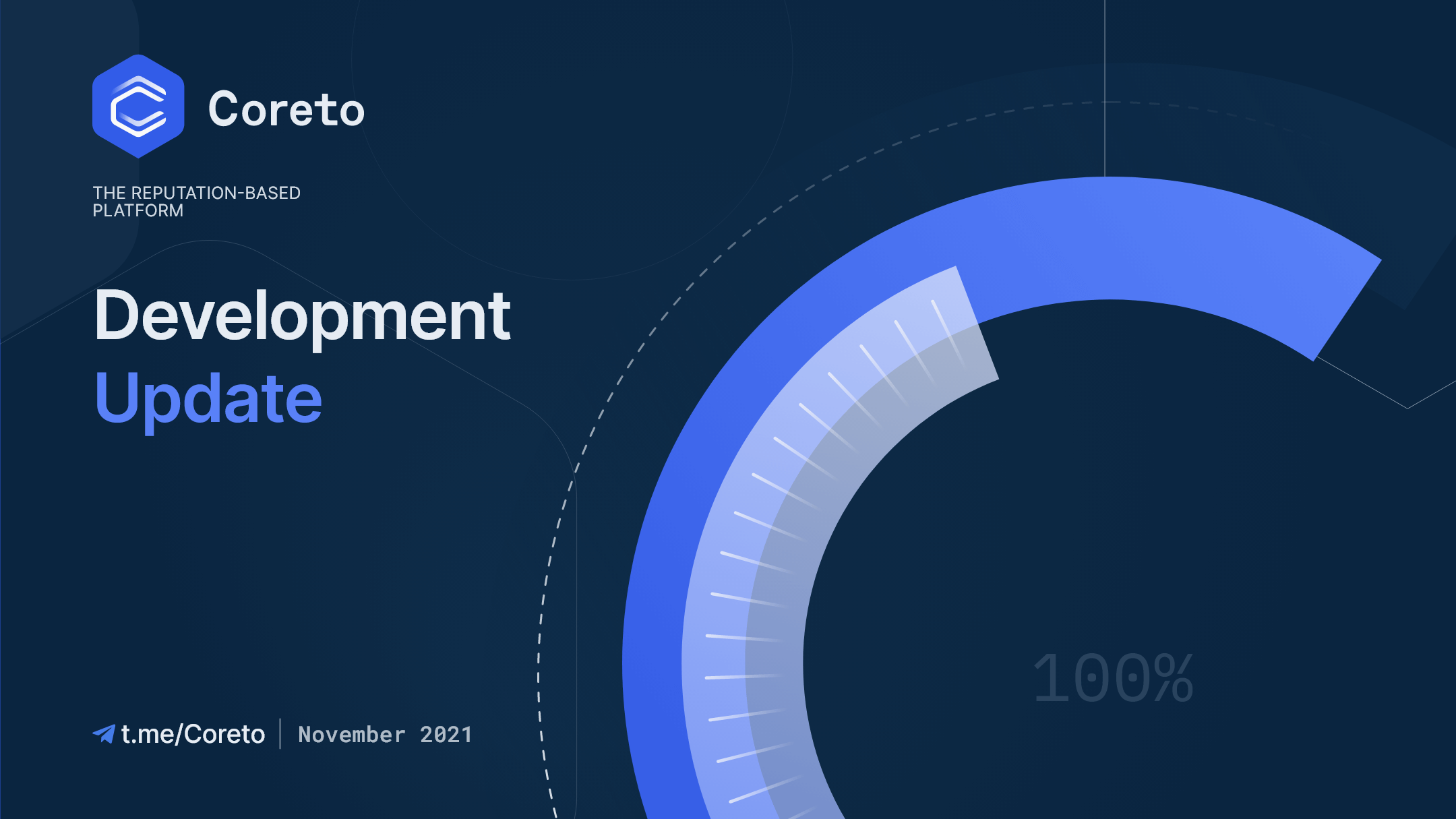Click "THE REPUTATION-BASED PLATFORM" tagline

(196, 202)
